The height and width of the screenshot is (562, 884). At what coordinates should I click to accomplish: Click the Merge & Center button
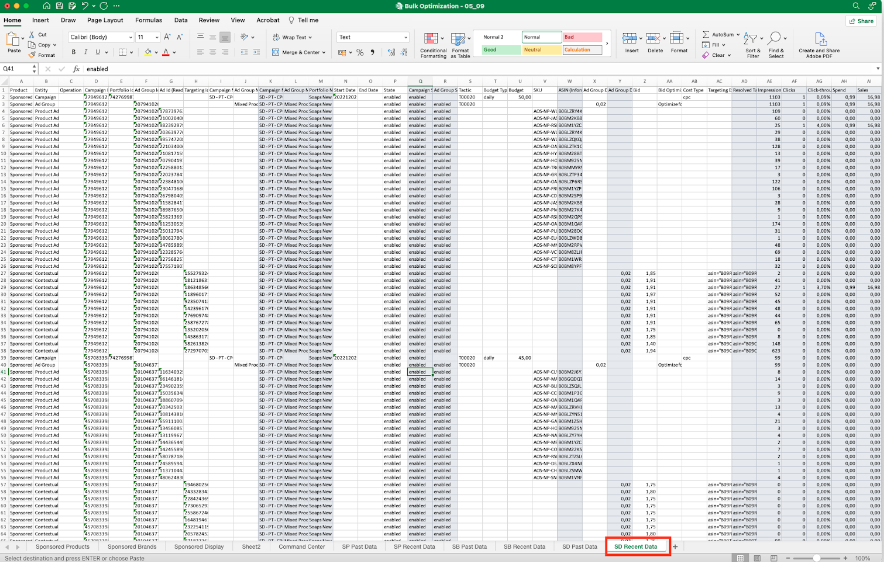pyautogui.click(x=301, y=52)
